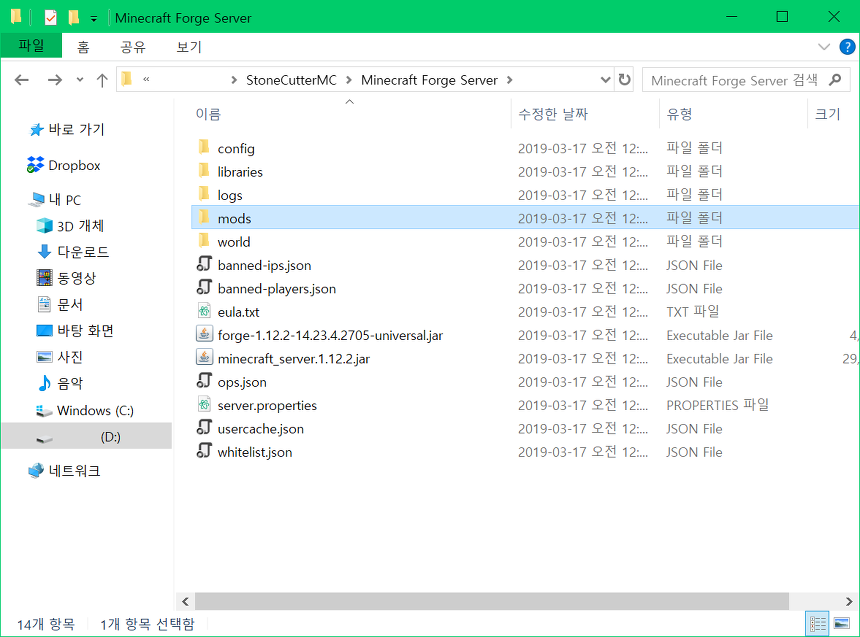This screenshot has height=637, width=860.
Task: Go back to previous folder
Action: pos(21,80)
